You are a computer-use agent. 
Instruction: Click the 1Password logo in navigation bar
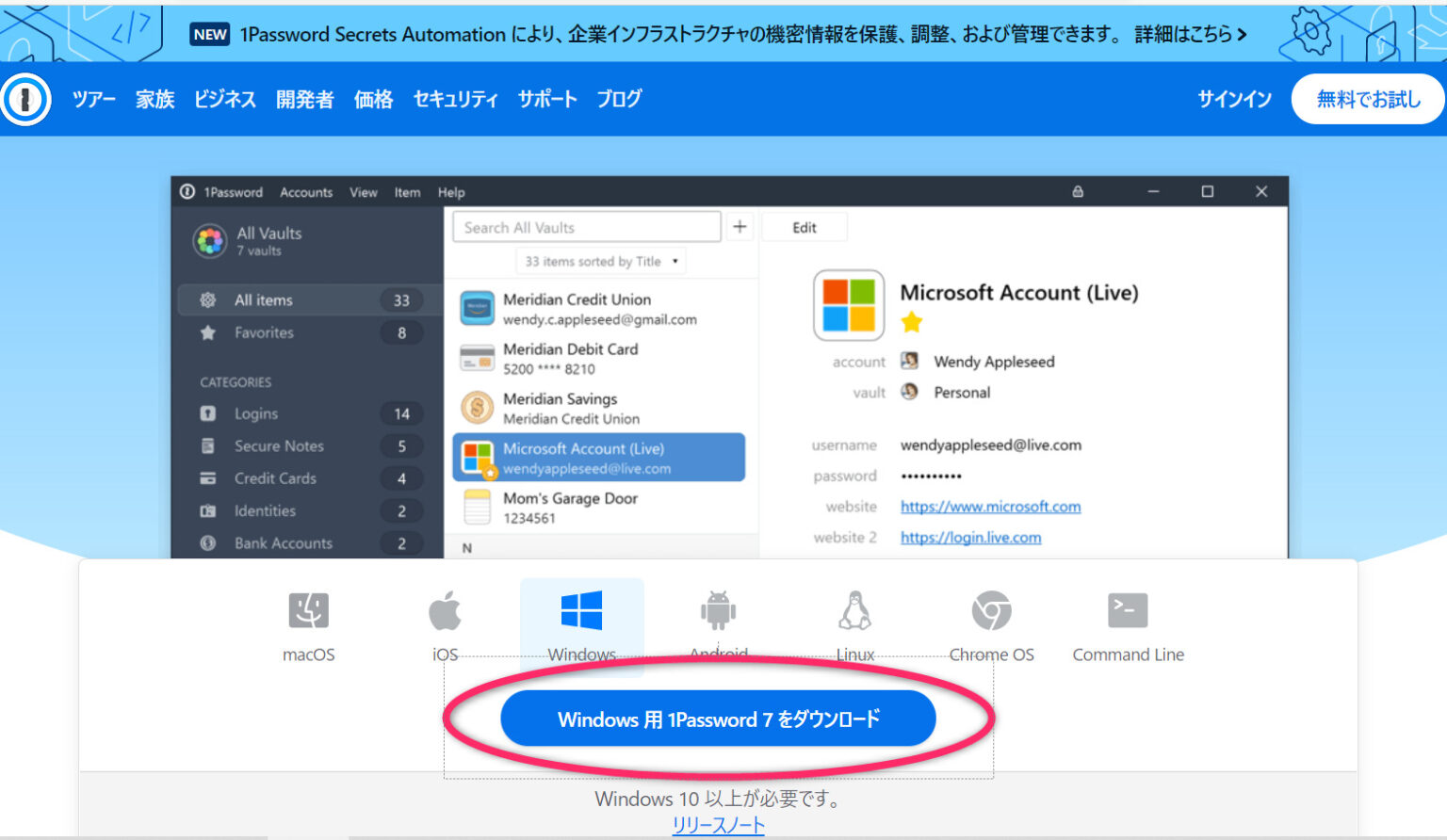click(x=25, y=99)
